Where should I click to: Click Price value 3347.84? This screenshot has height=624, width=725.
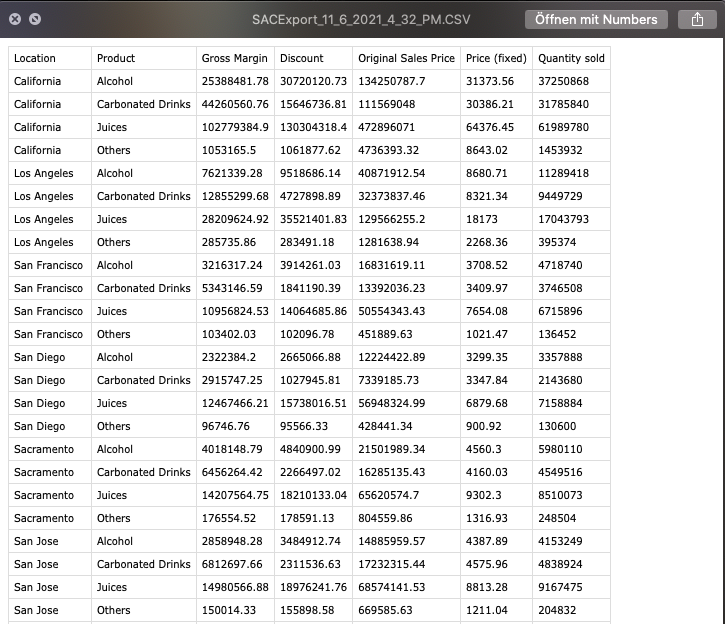click(486, 380)
